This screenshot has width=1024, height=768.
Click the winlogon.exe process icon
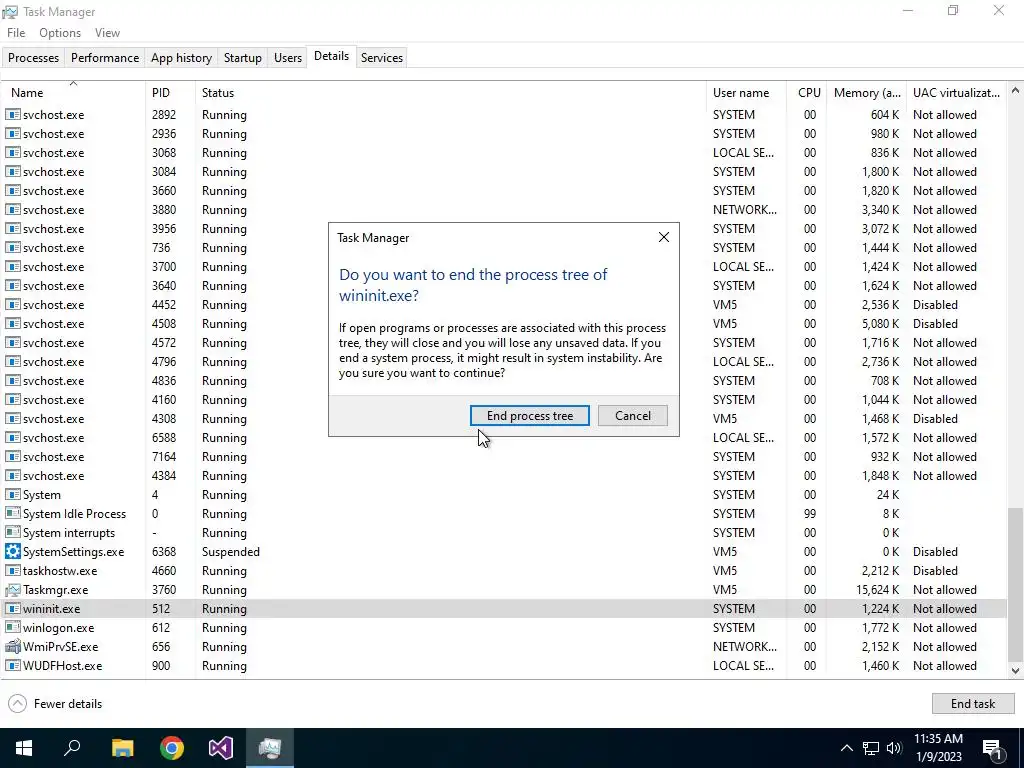point(12,628)
